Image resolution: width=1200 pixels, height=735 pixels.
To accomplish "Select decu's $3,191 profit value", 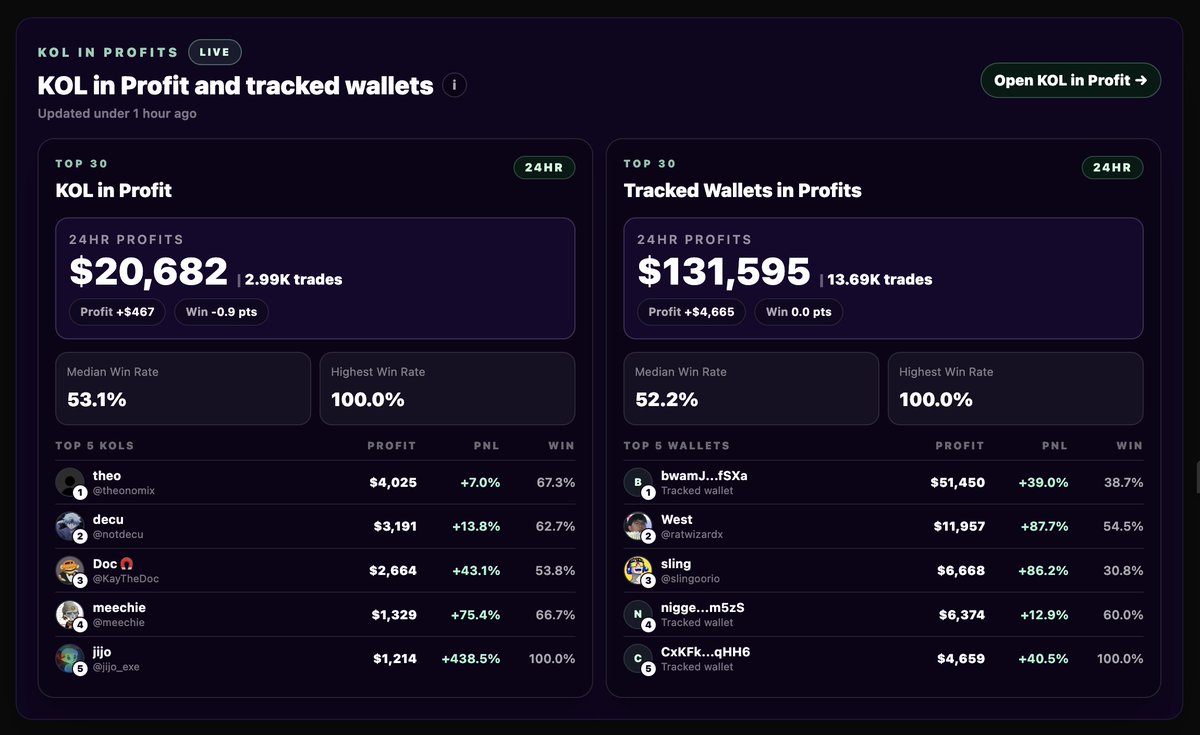I will pos(395,527).
